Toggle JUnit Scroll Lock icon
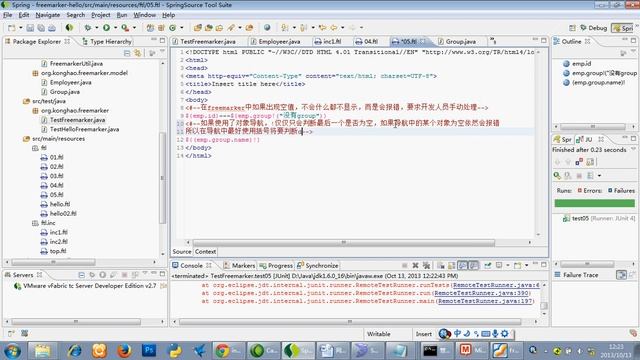 pyautogui.click(x=590, y=162)
